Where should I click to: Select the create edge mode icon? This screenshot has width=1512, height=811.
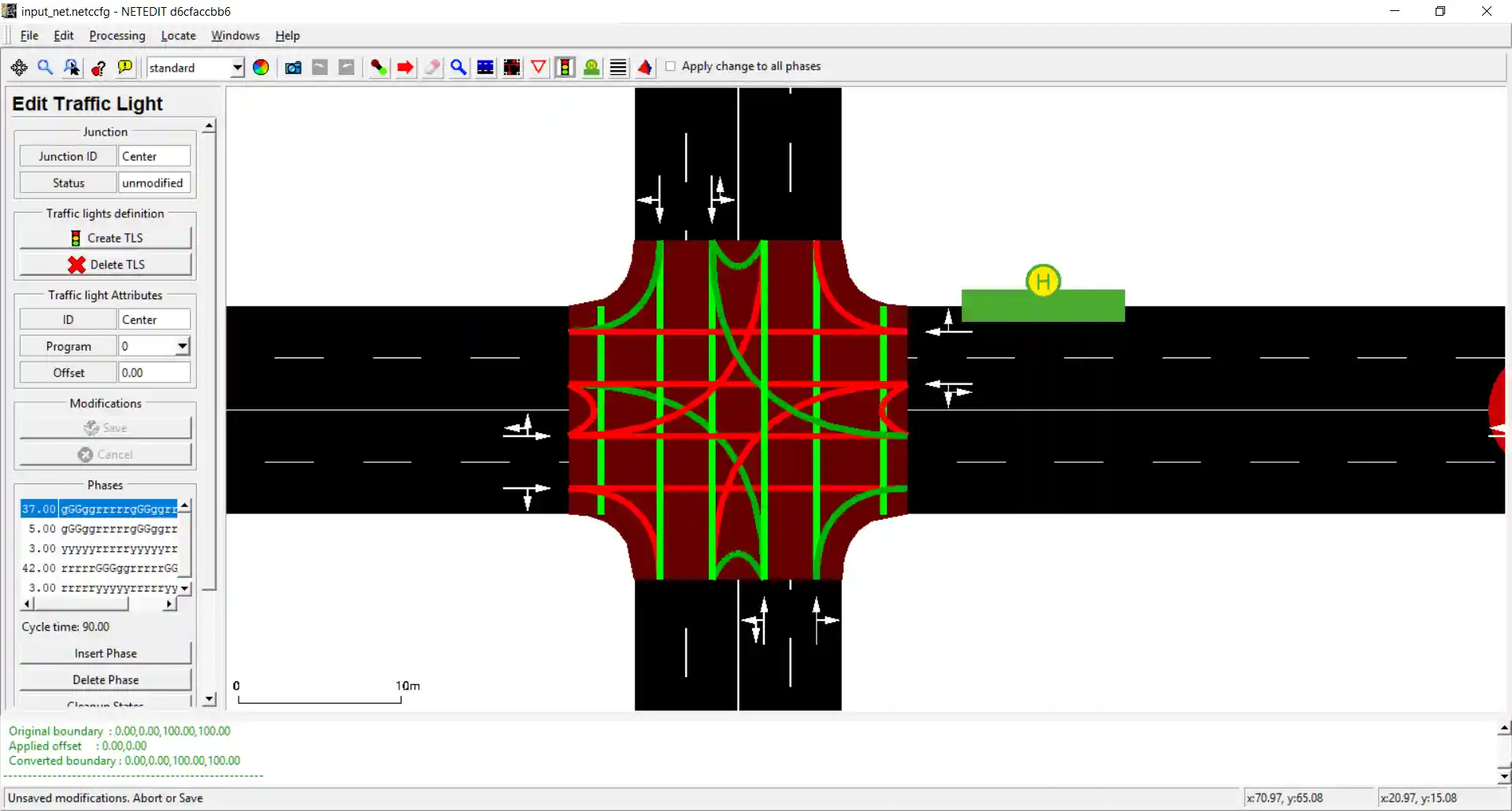(379, 68)
